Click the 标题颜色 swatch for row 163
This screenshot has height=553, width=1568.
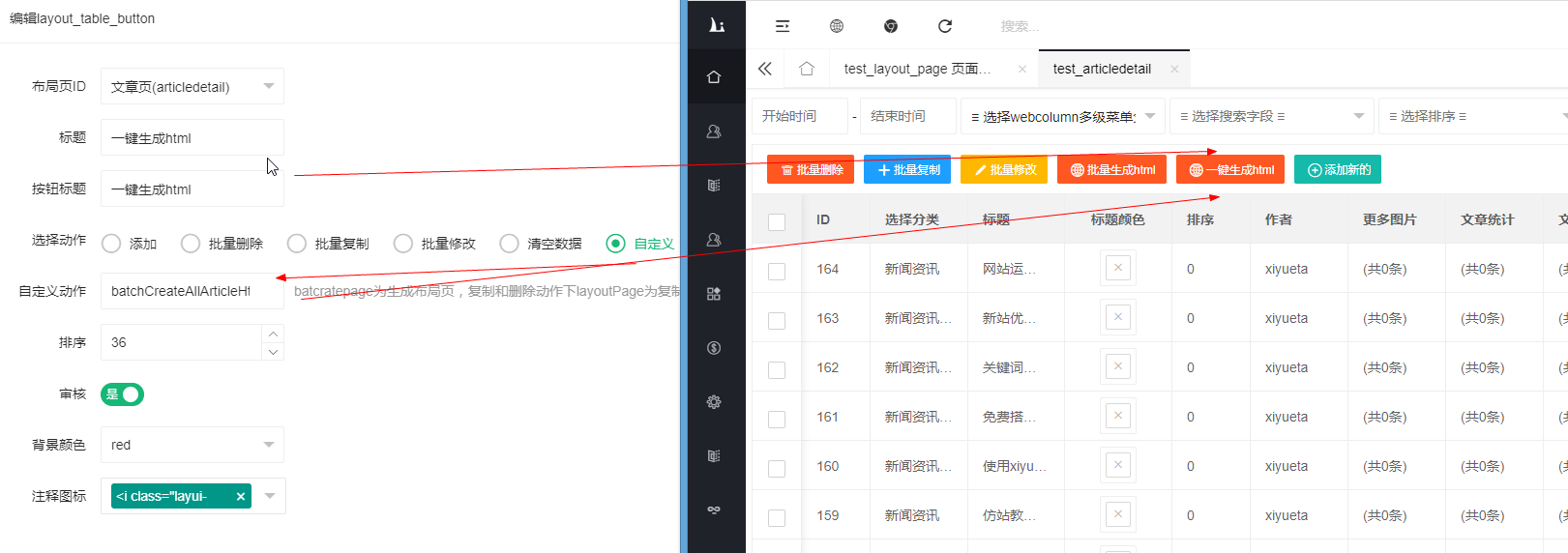pos(1117,317)
